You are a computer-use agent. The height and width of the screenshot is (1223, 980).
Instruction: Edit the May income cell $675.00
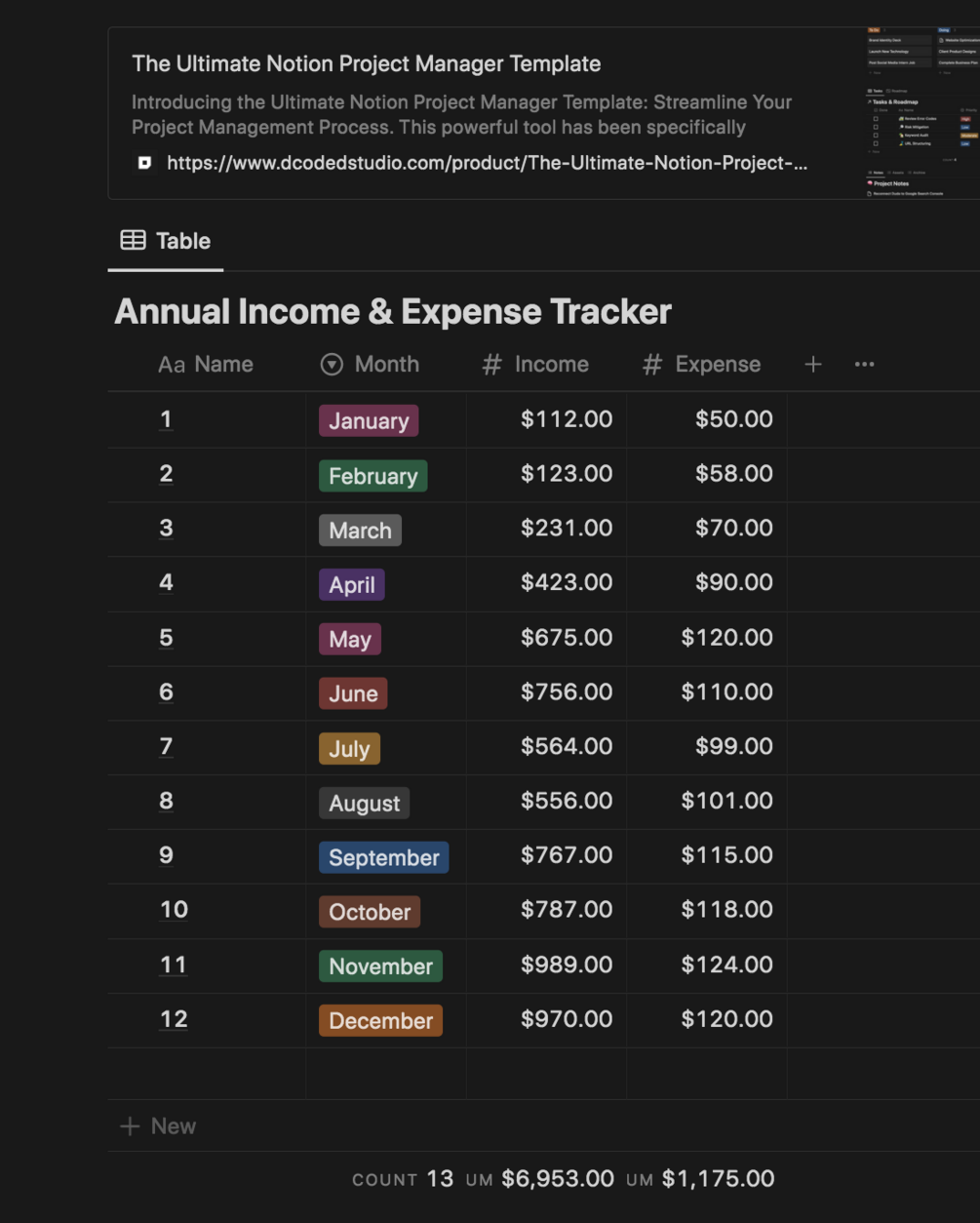coord(566,638)
